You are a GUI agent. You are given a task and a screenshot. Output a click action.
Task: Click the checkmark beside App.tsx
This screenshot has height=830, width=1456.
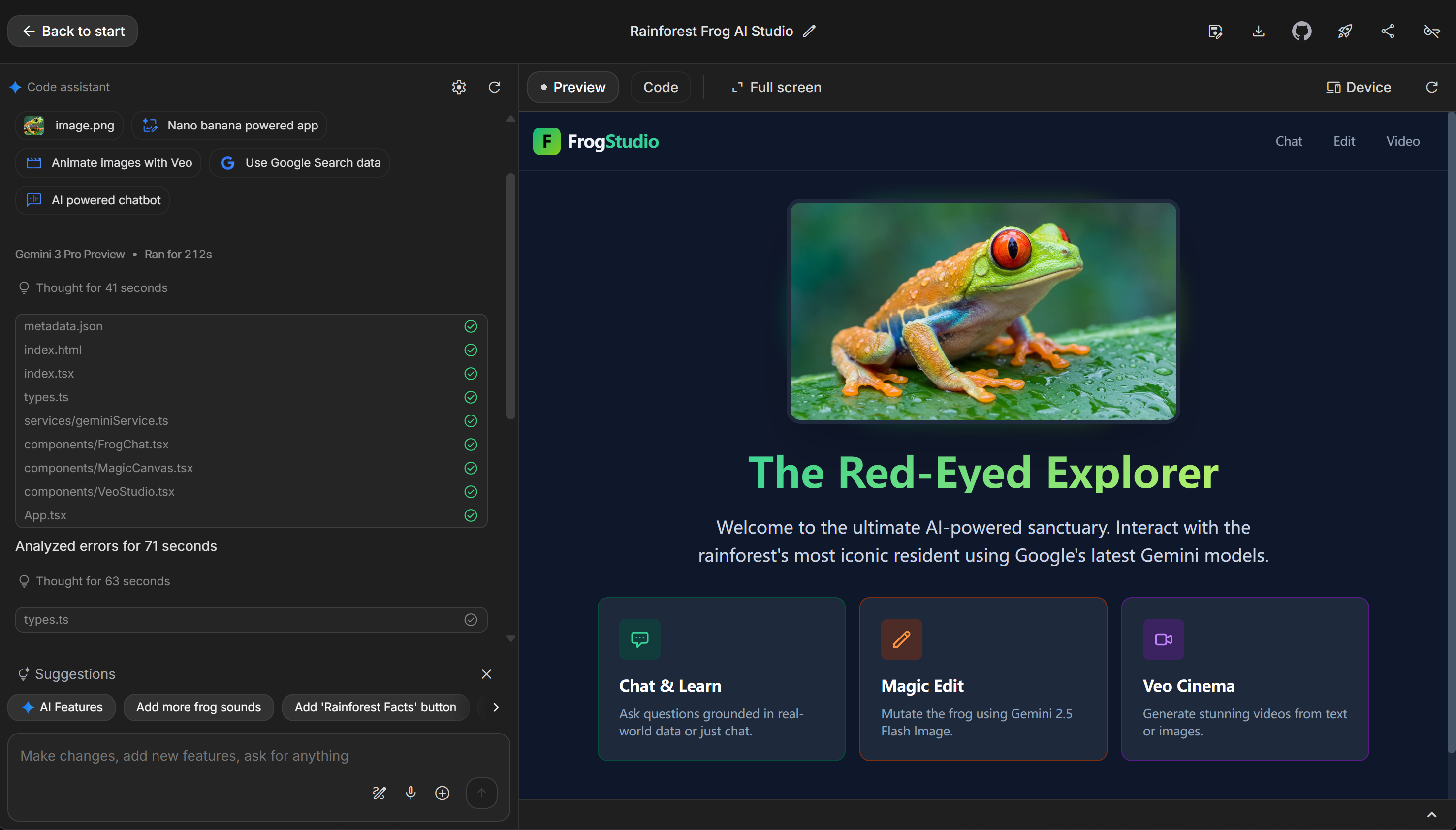pos(470,515)
